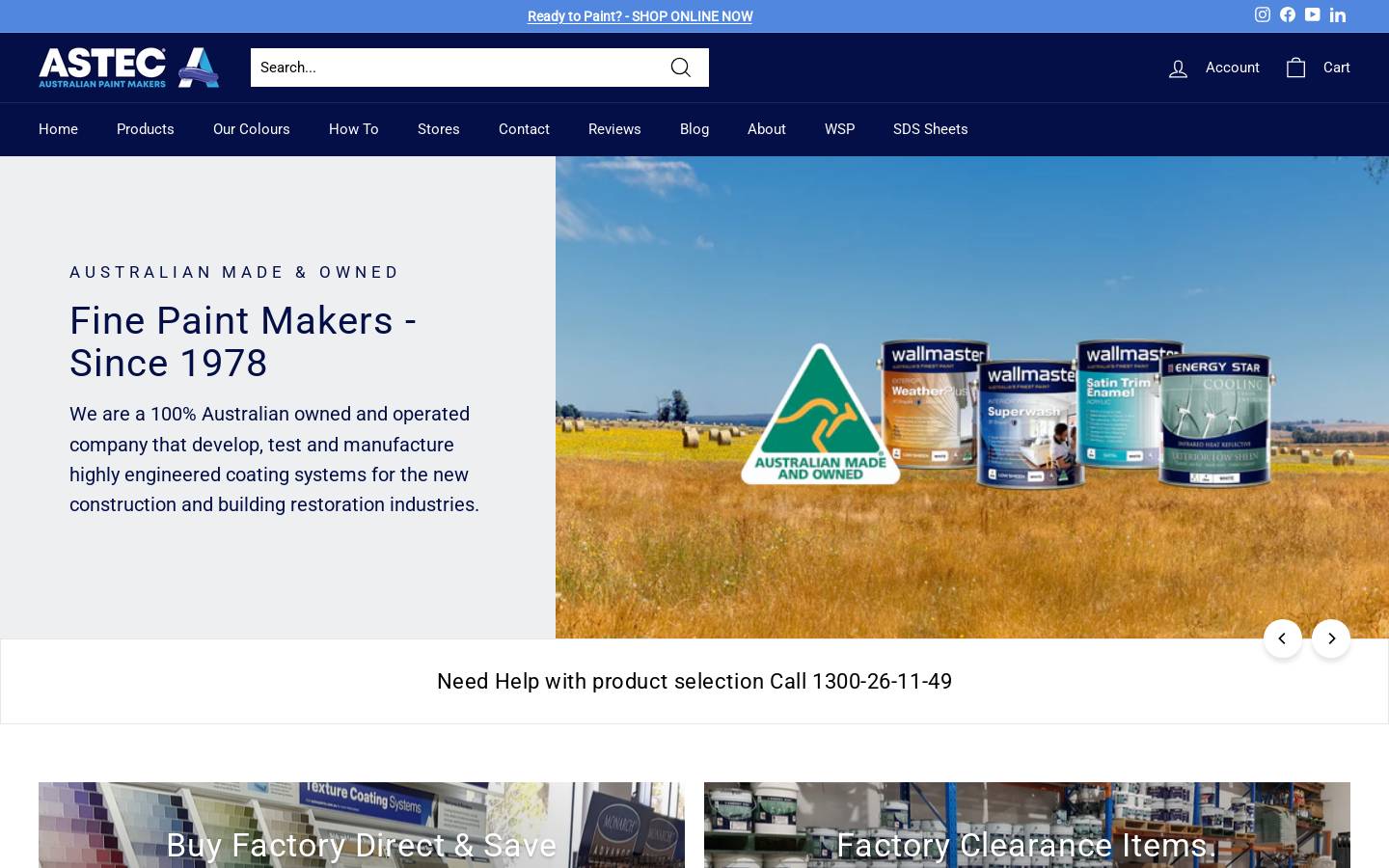Click the shopping bag Cart icon

click(x=1295, y=68)
